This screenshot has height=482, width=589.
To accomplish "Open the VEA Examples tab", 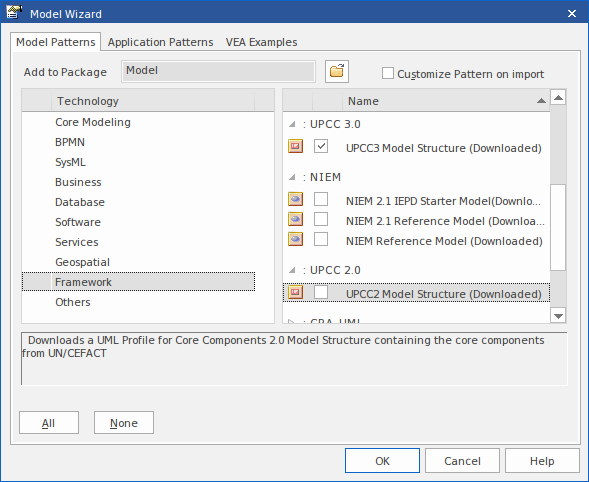I will point(261,42).
